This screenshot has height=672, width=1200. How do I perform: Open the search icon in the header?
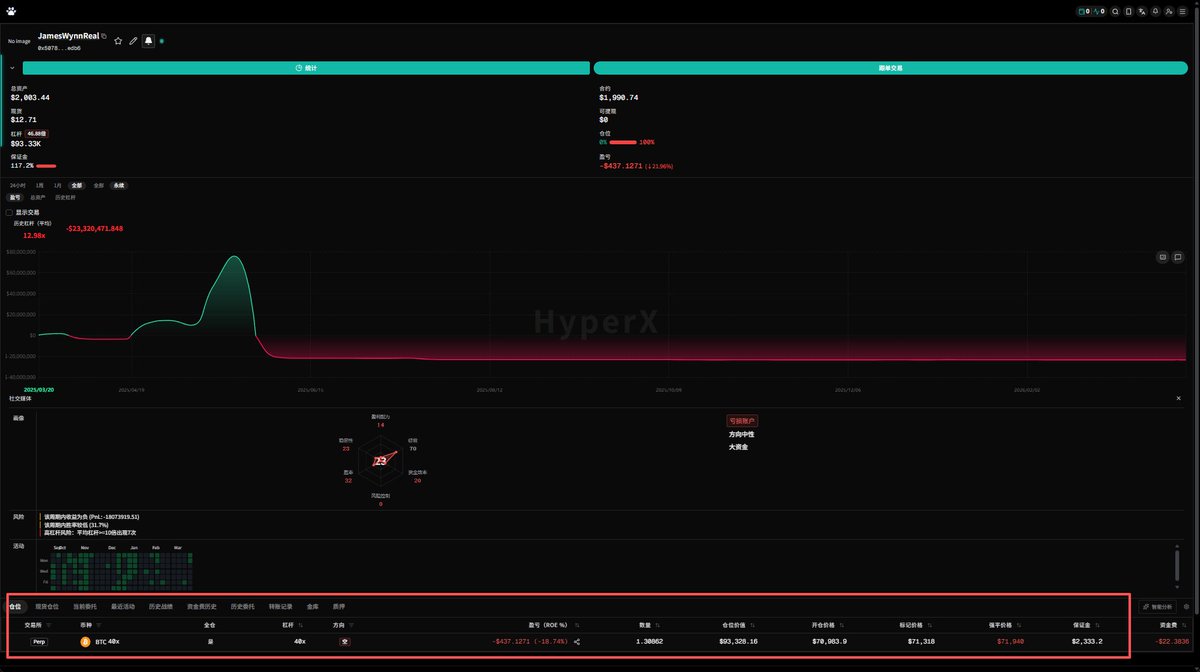pyautogui.click(x=1115, y=11)
